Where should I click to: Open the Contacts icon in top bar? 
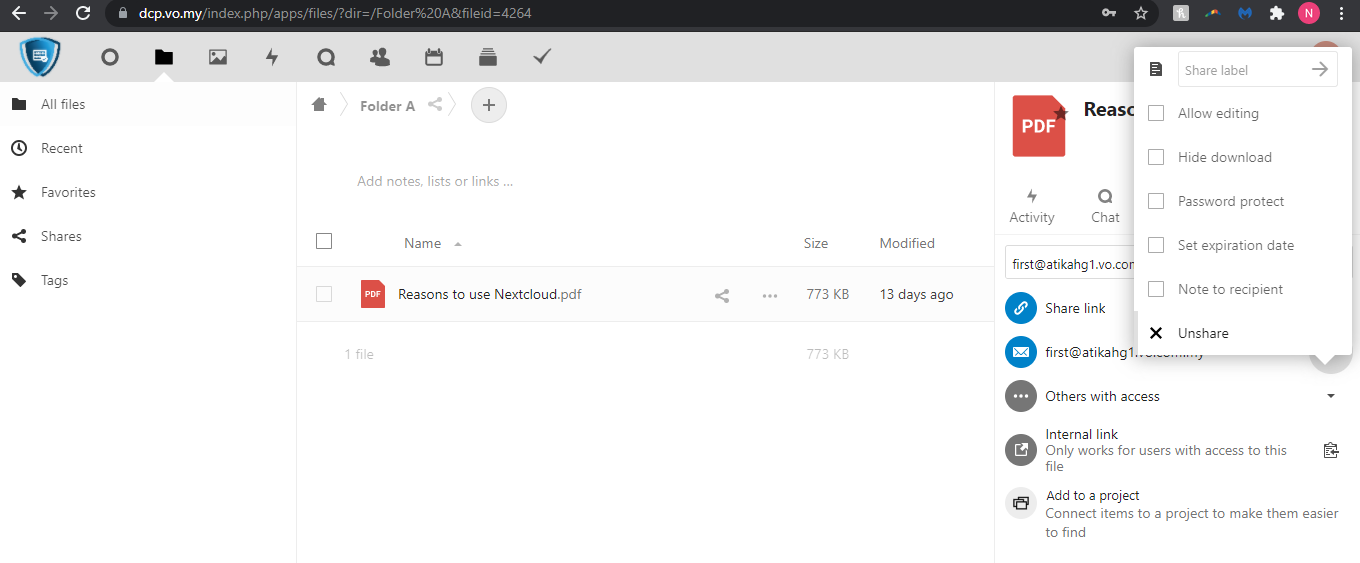[380, 57]
